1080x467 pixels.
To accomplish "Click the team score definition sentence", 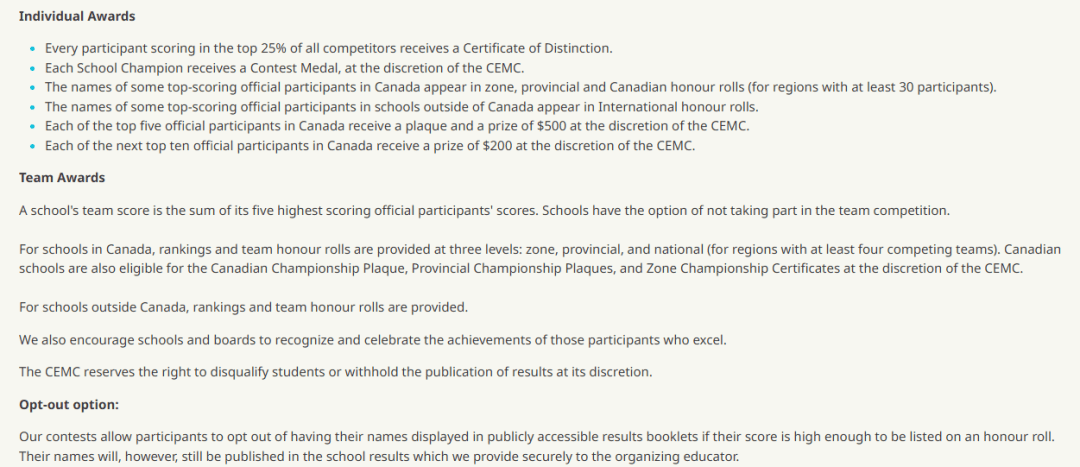I will (x=279, y=210).
